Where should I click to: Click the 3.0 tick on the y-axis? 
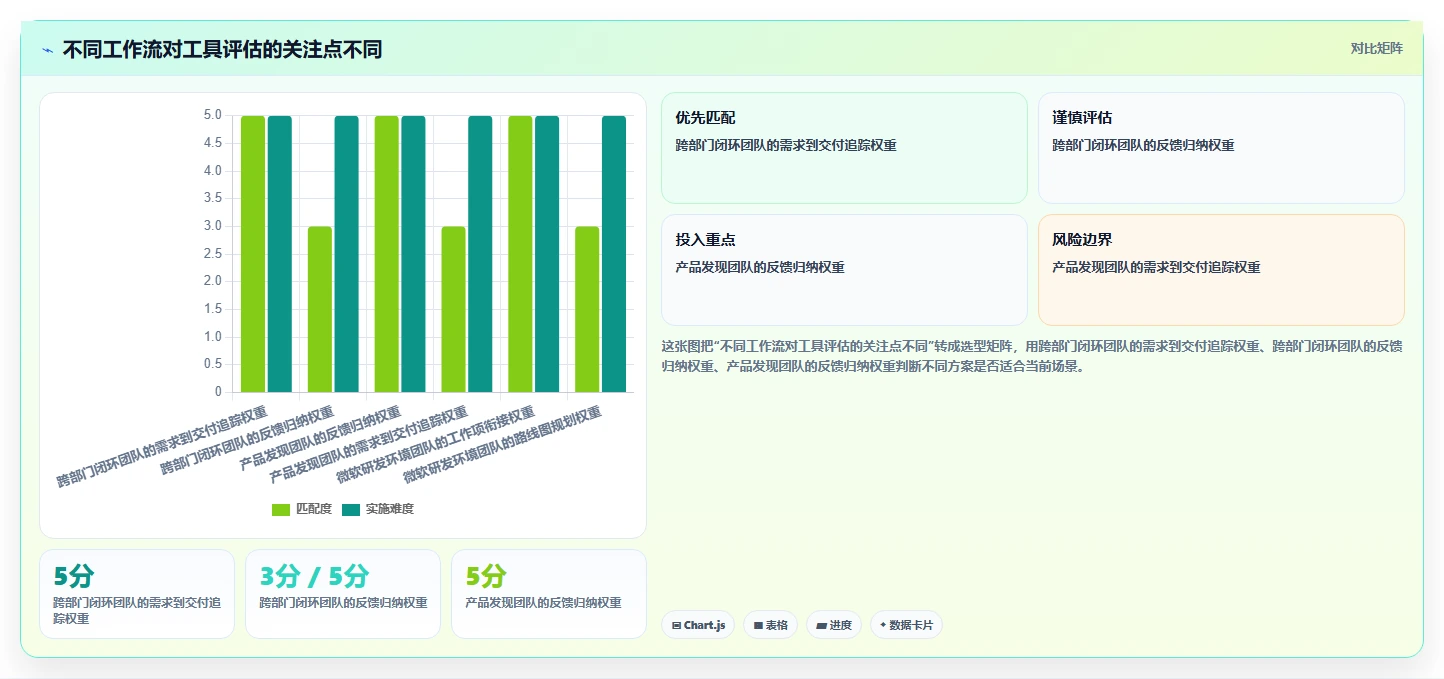pyautogui.click(x=212, y=226)
